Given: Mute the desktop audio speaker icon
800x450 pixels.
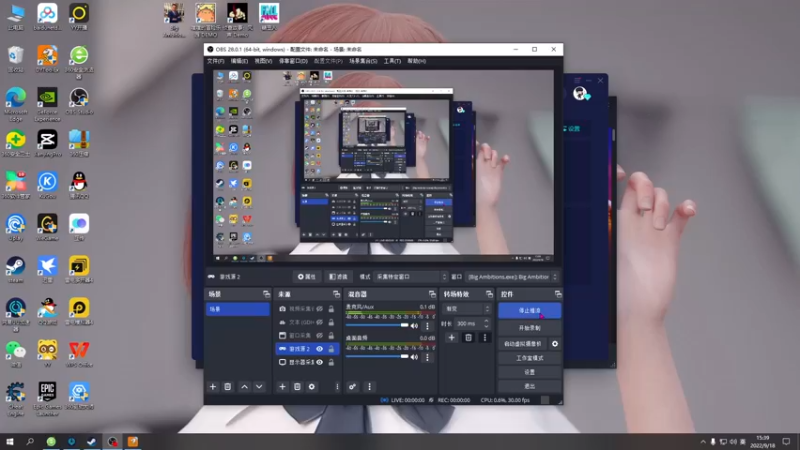Looking at the screenshot, I should click(414, 357).
